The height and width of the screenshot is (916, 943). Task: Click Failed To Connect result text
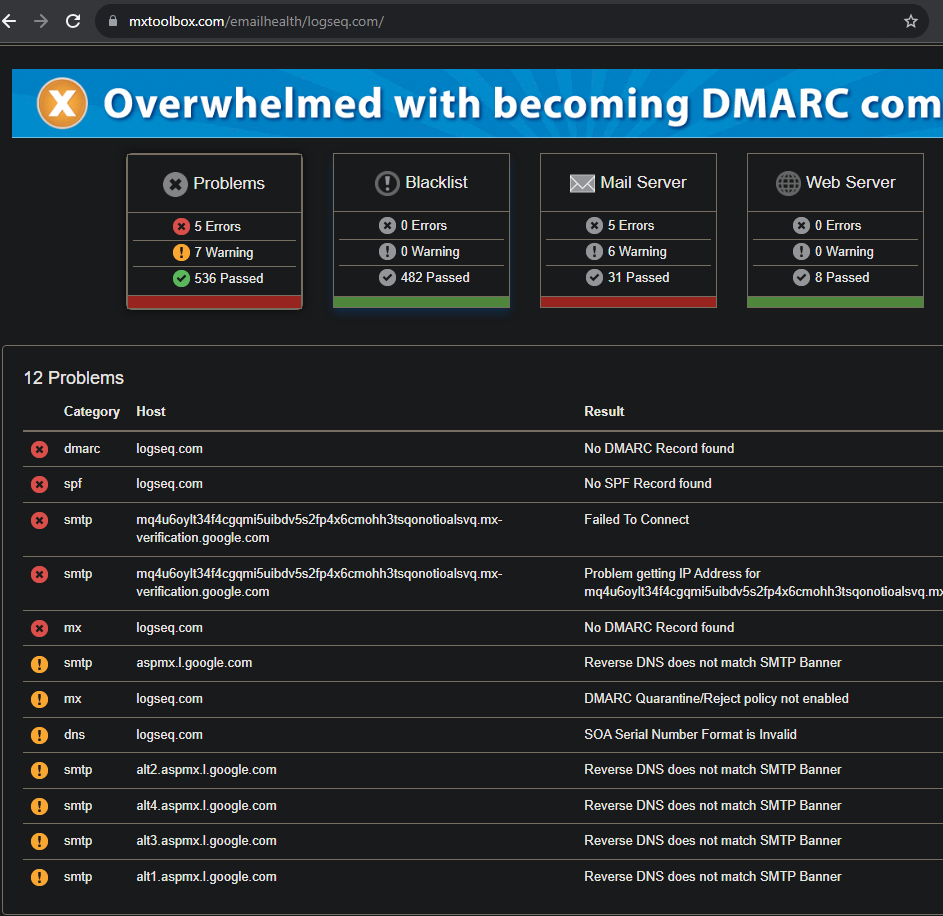point(636,520)
